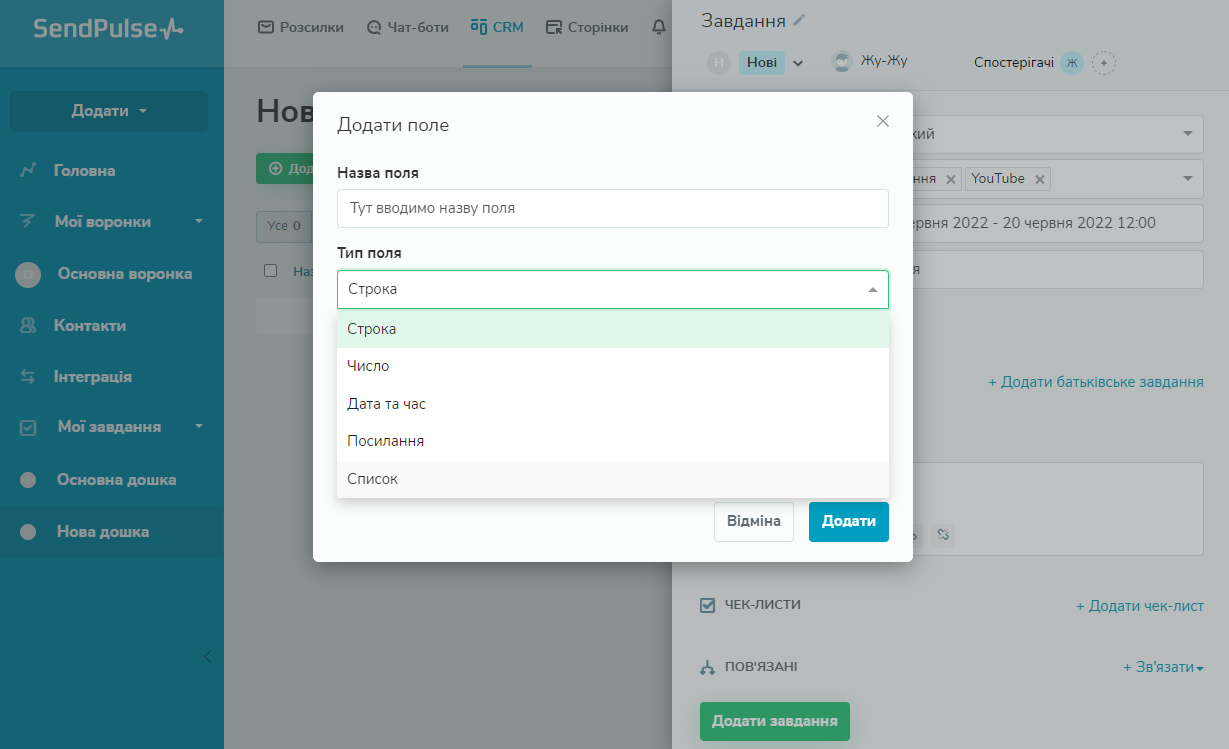Collapse the sidebar with the chevron arrow
Screen dimensions: 1229x749
[x=207, y=657]
